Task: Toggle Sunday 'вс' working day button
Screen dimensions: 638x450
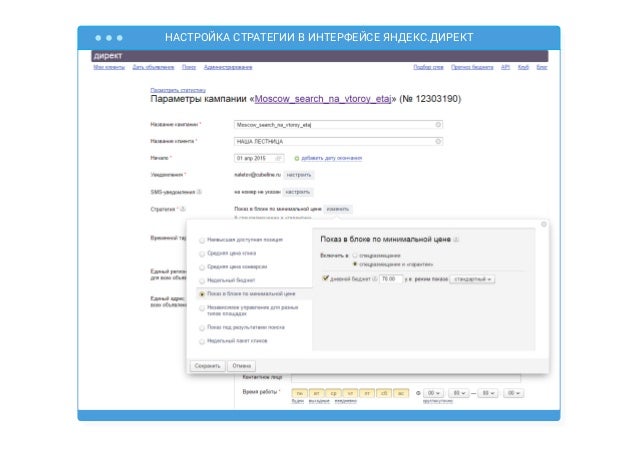Action: (401, 393)
